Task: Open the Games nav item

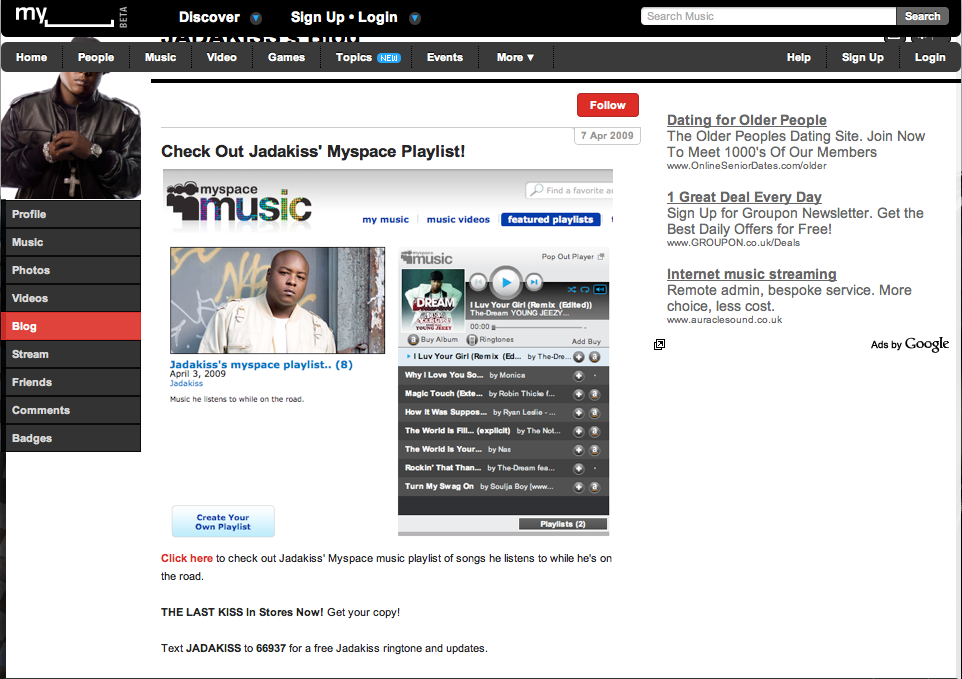Action: coord(286,58)
